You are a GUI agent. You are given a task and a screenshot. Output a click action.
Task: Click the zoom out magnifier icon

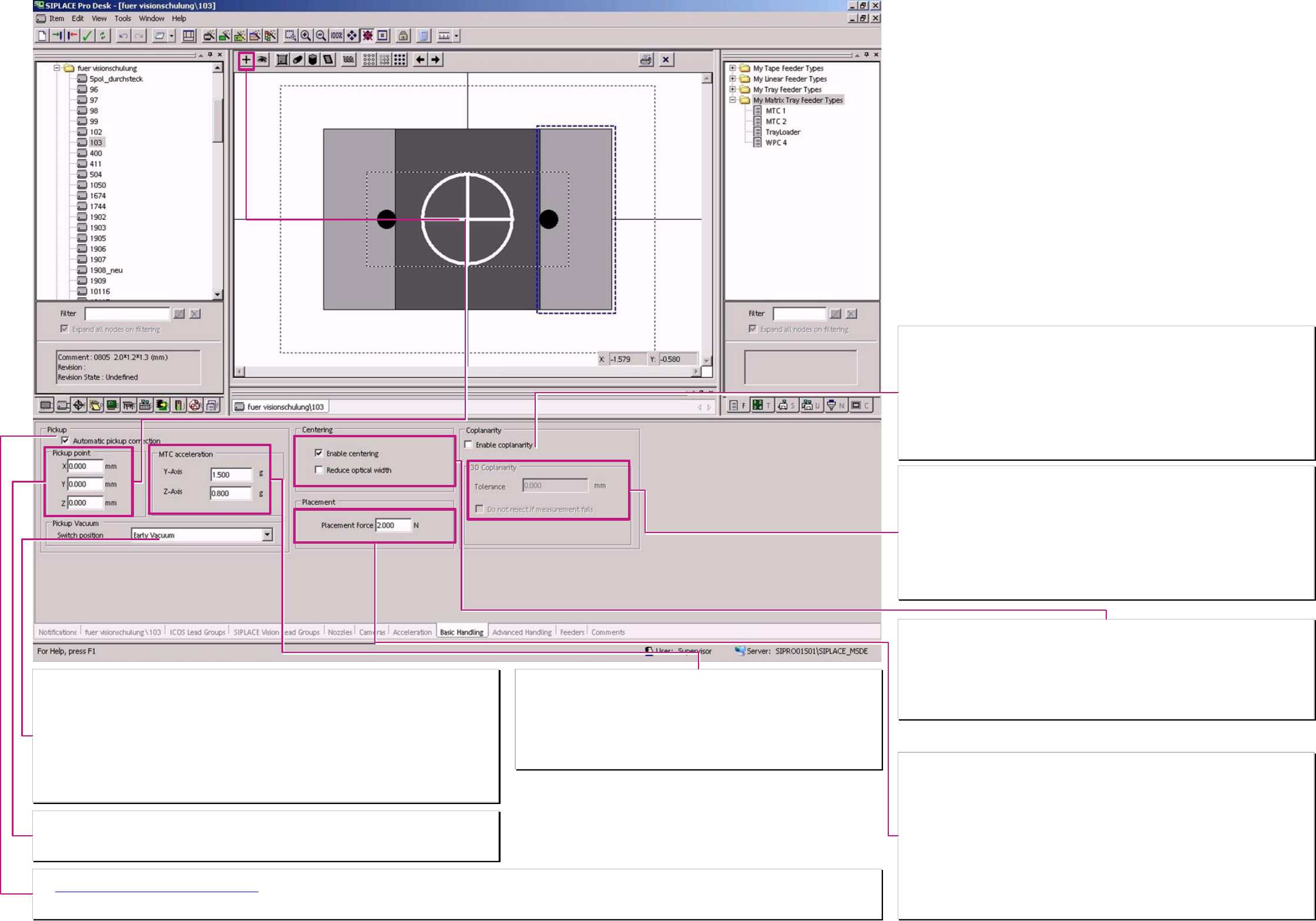pos(321,36)
